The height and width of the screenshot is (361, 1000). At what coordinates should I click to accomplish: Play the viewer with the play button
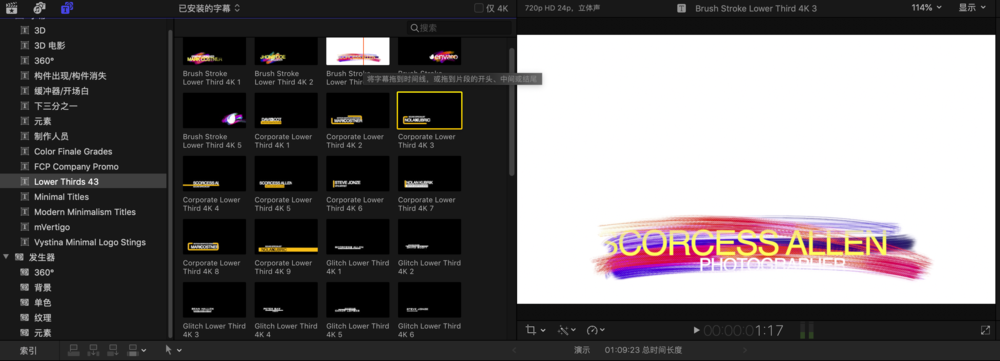click(x=696, y=330)
